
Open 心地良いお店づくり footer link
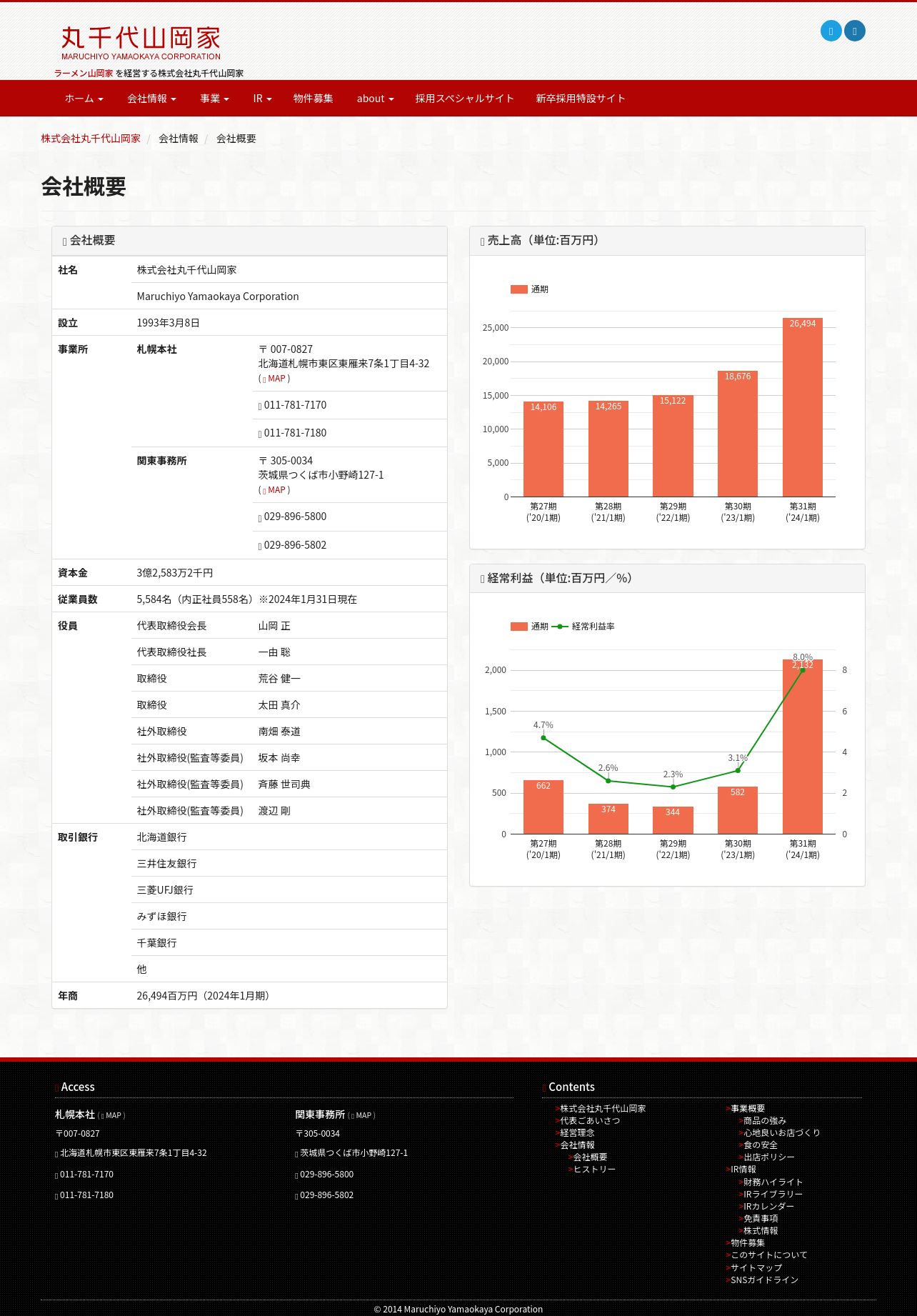(x=782, y=1133)
